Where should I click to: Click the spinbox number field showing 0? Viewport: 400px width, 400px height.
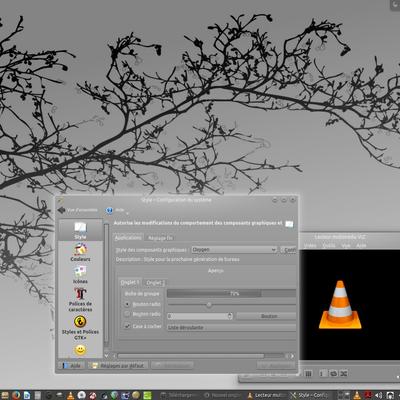click(x=197, y=316)
